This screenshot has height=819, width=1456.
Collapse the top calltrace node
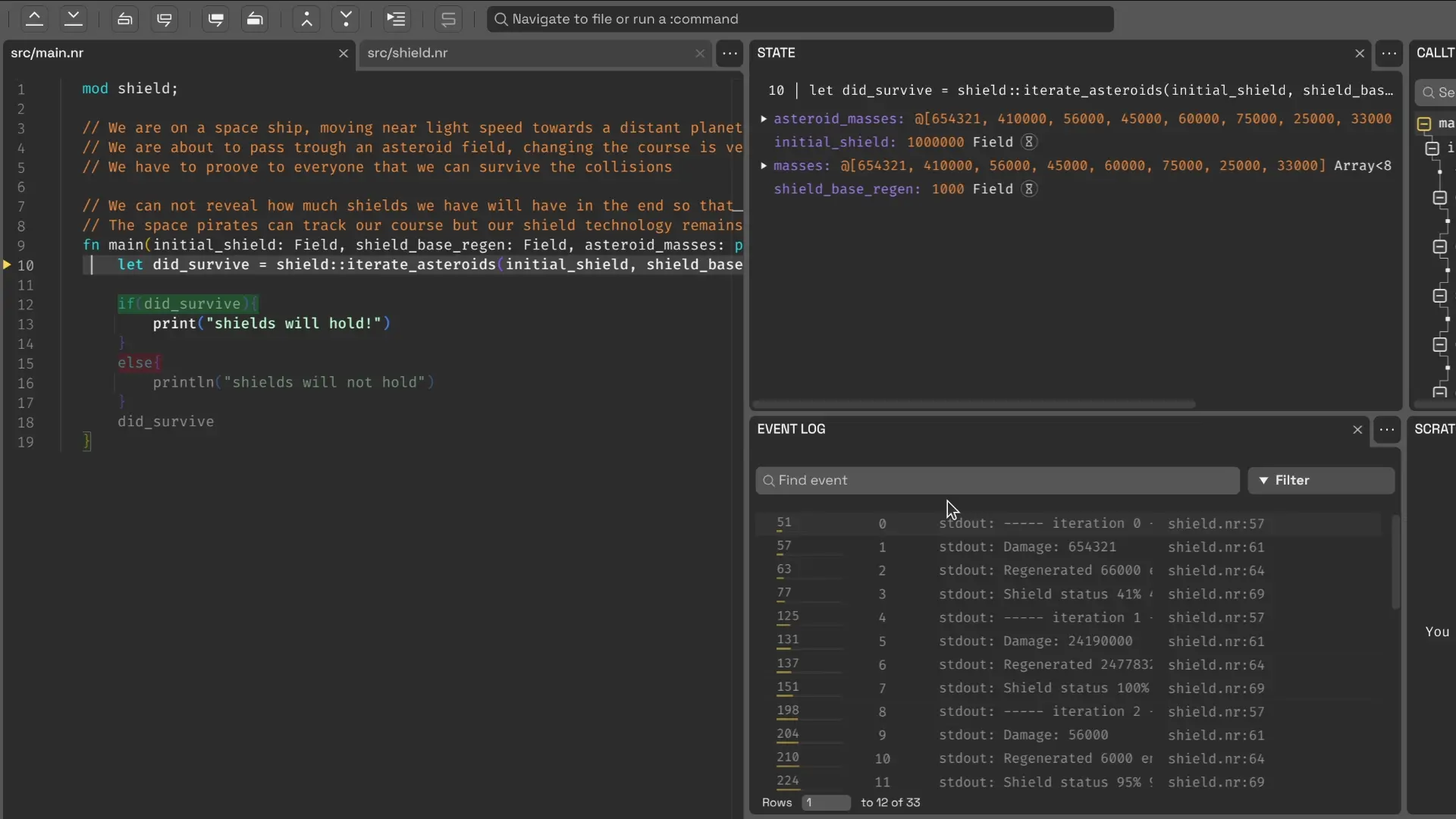[x=1424, y=124]
